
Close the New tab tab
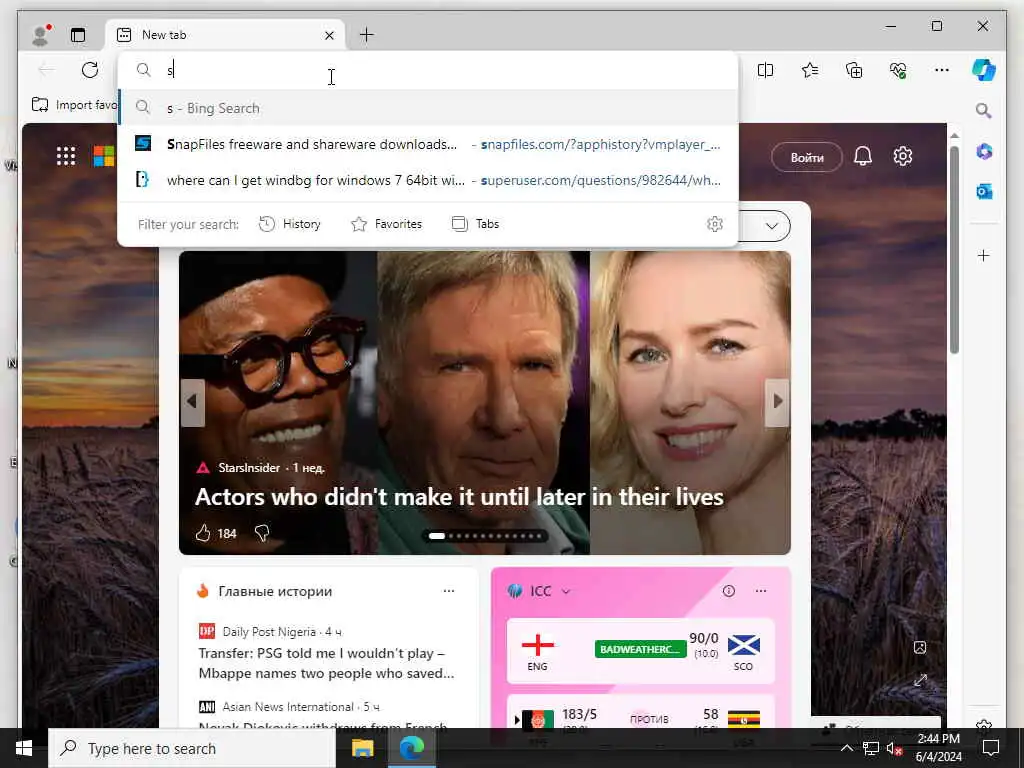pyautogui.click(x=329, y=35)
